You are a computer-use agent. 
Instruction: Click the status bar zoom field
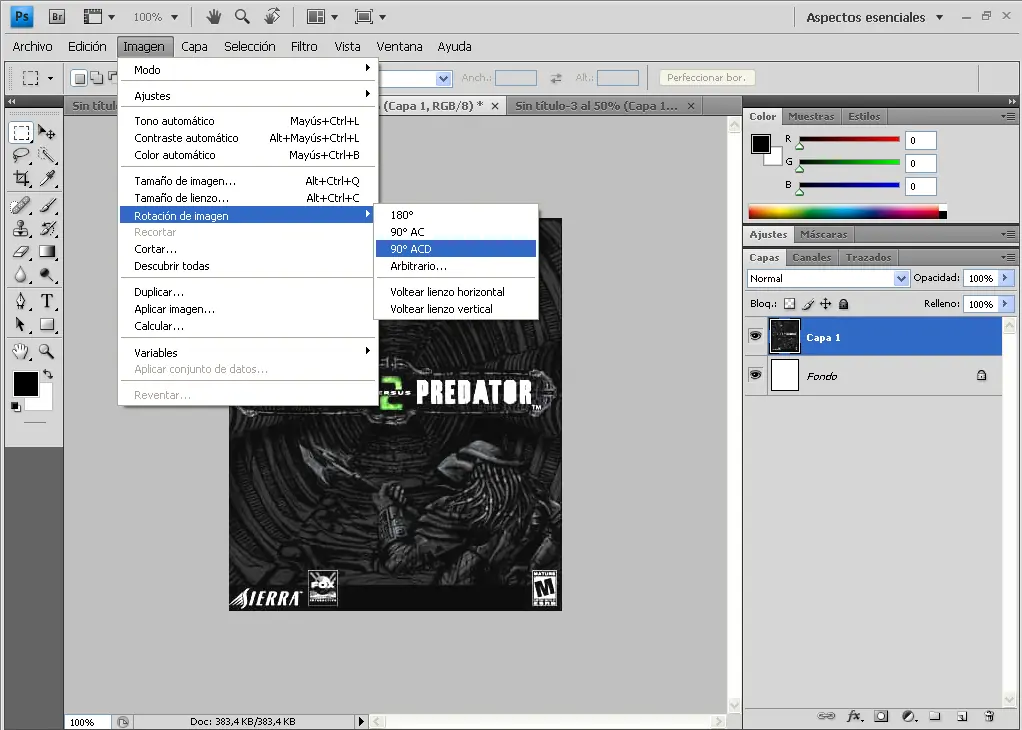(88, 722)
